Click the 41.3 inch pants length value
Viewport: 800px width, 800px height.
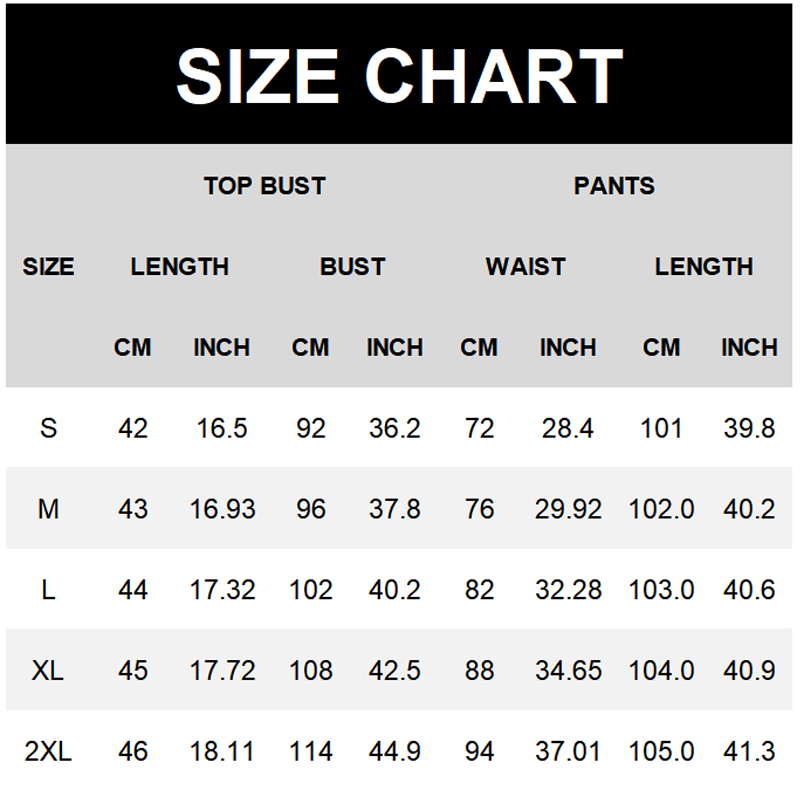749,751
